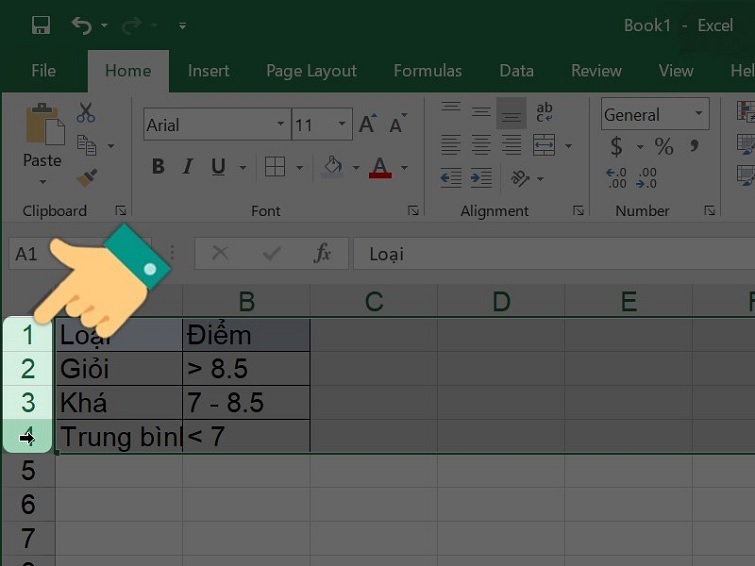755x566 pixels.
Task: Expand the Orientation options arrow
Action: (x=541, y=179)
